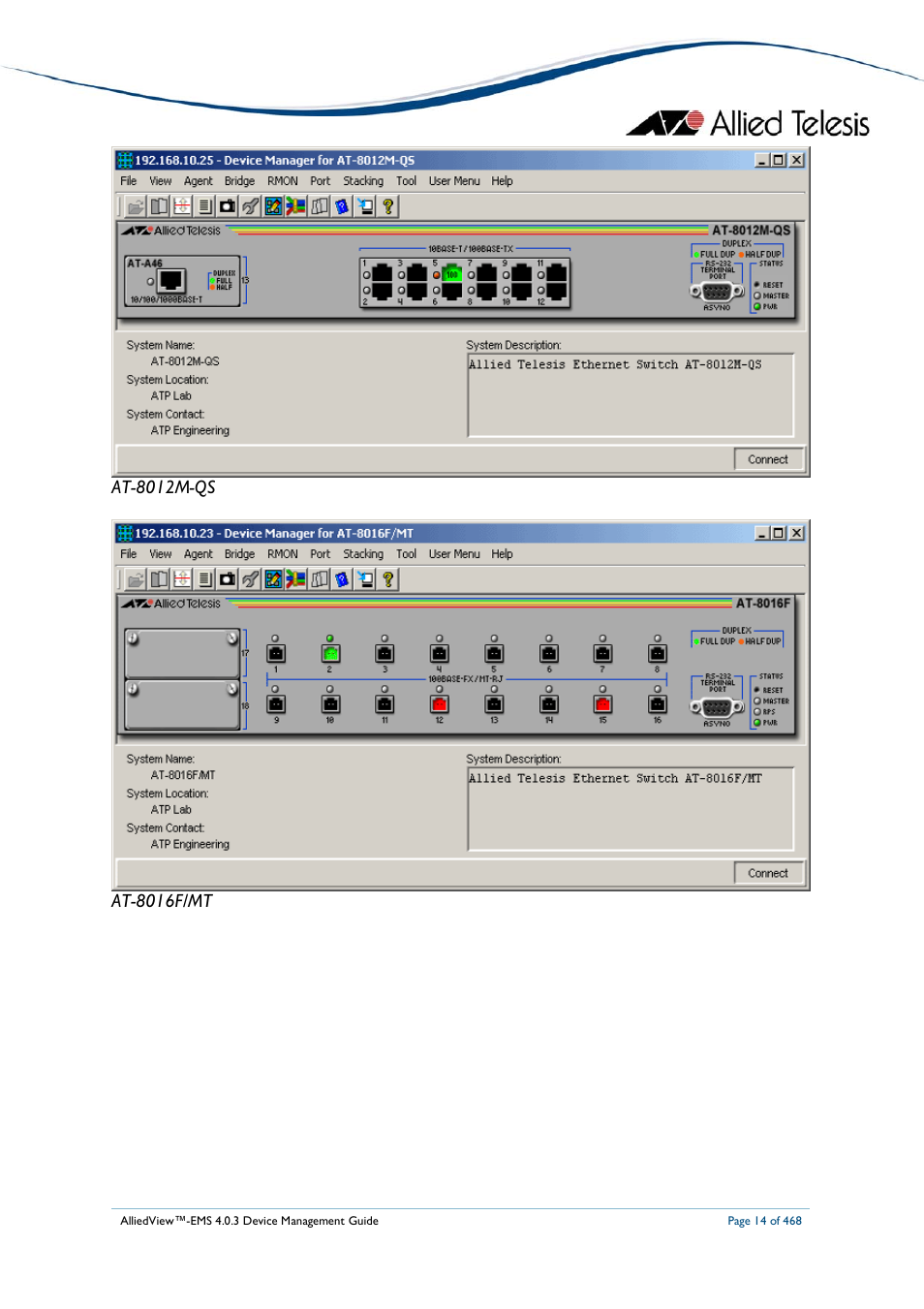Select the red port 12 on the AT-8016F
The width and height of the screenshot is (924, 1309).
pos(440,704)
